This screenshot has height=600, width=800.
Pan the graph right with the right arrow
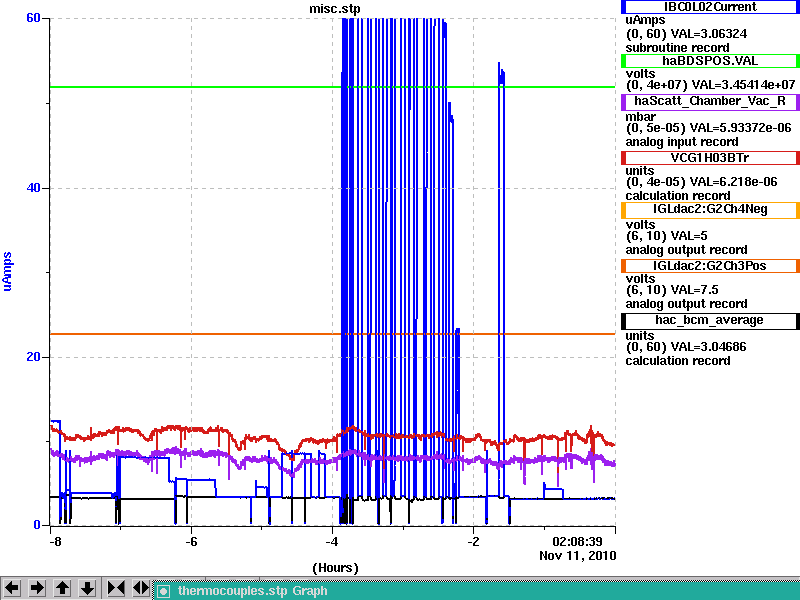(37, 588)
